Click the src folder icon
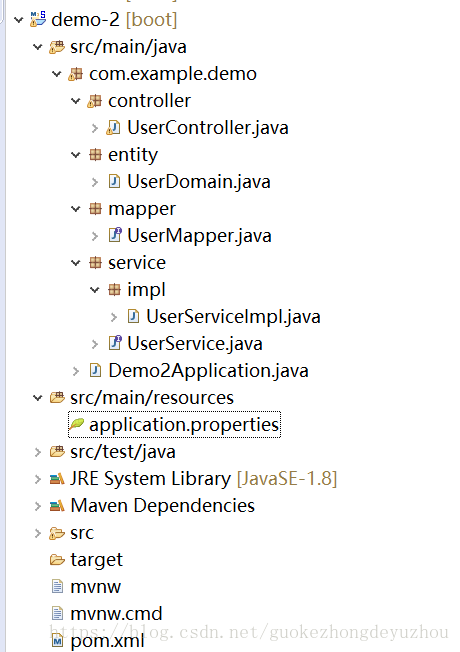The image size is (460, 652). pyautogui.click(x=57, y=533)
